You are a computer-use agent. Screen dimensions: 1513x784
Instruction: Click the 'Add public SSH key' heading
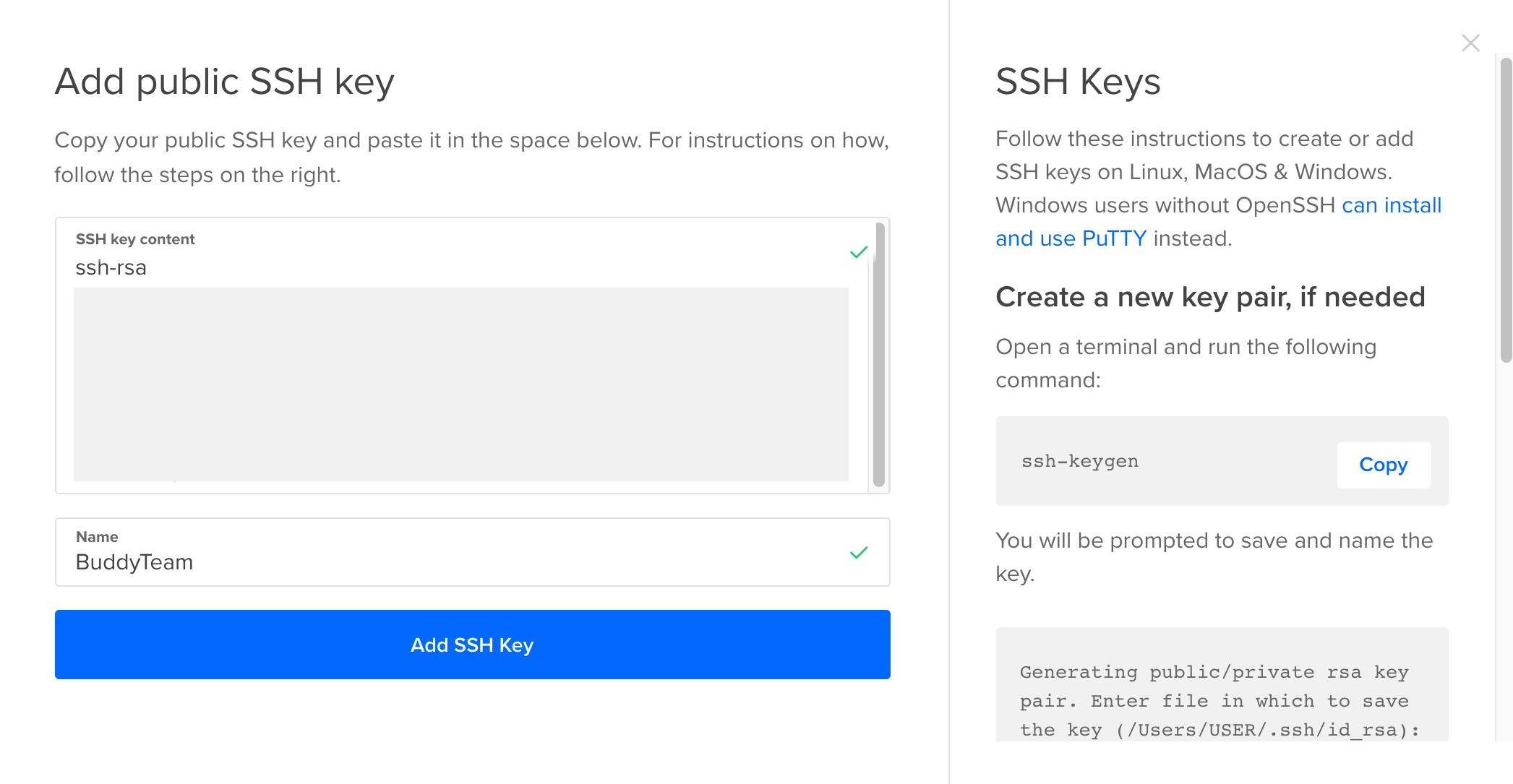point(225,81)
